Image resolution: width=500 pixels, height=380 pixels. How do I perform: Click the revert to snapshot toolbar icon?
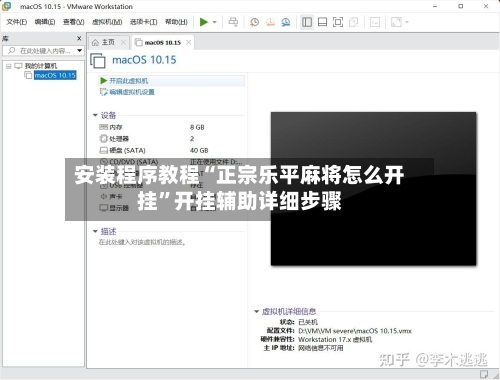(x=270, y=22)
